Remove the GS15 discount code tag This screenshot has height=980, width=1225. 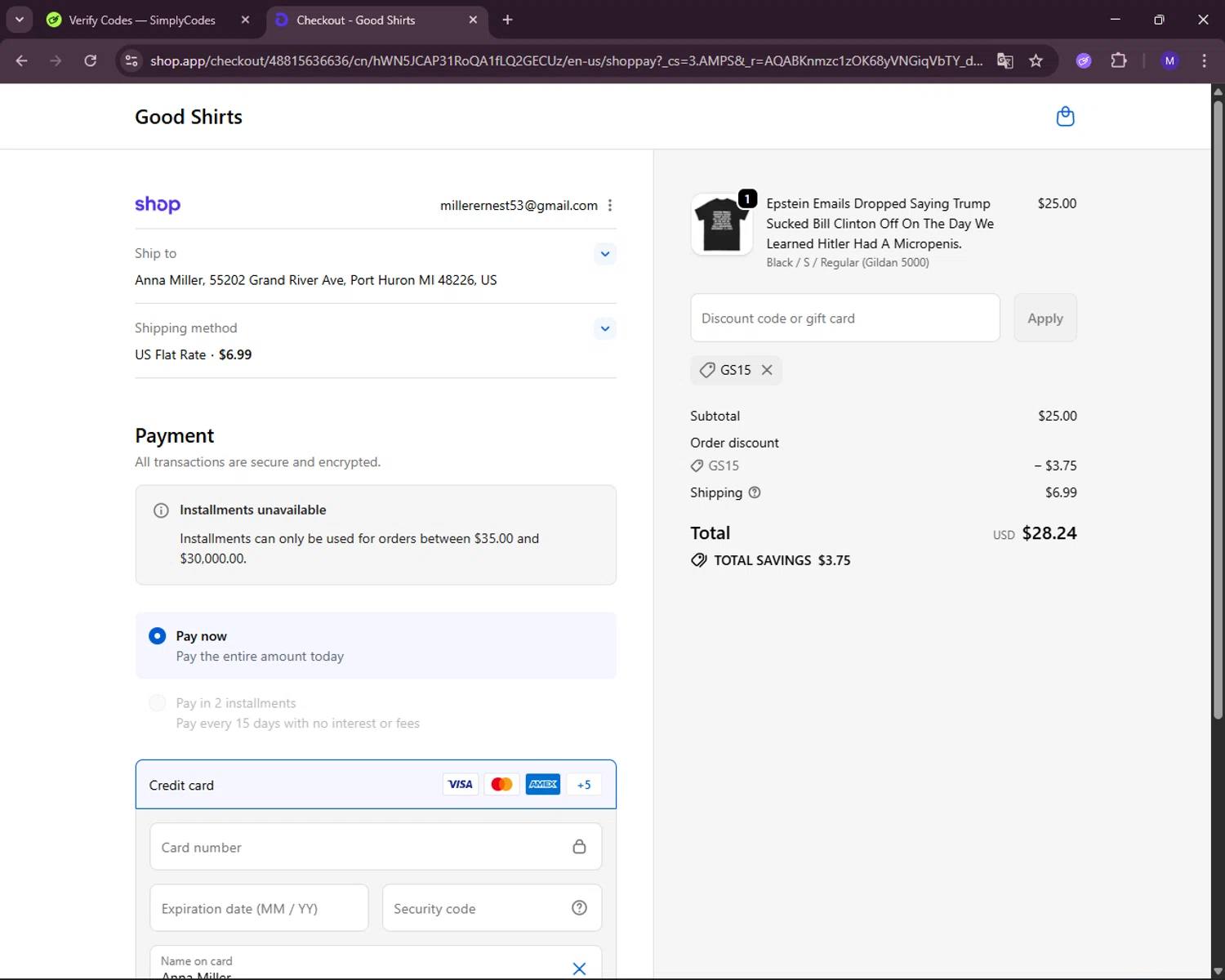pos(767,370)
